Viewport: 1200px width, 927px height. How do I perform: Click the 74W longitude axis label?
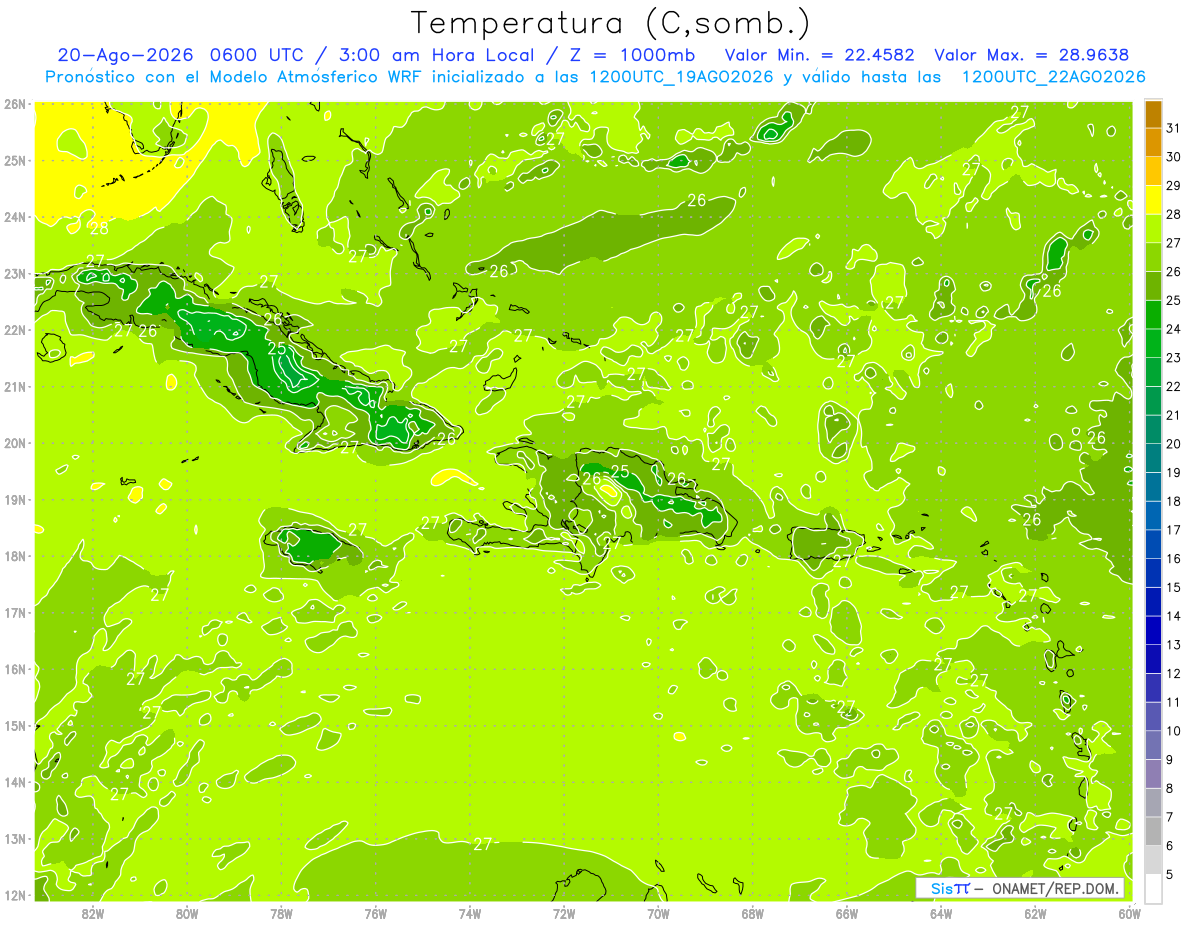click(x=470, y=913)
